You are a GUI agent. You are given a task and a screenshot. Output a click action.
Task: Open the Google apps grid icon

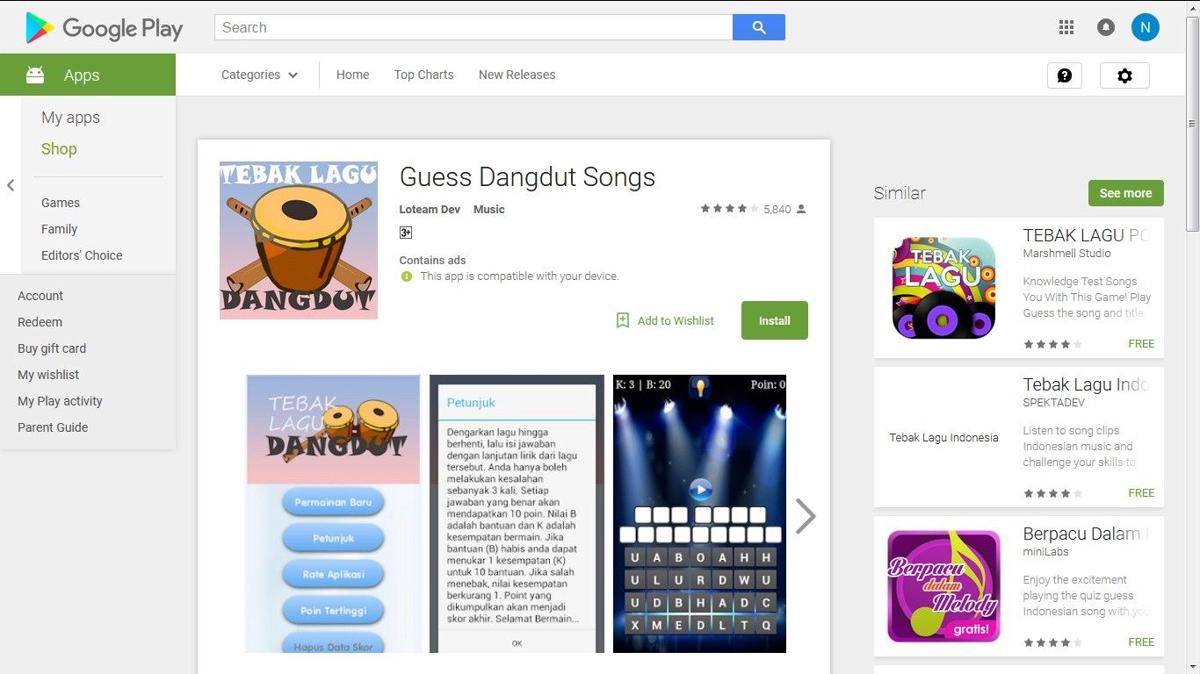(x=1066, y=28)
